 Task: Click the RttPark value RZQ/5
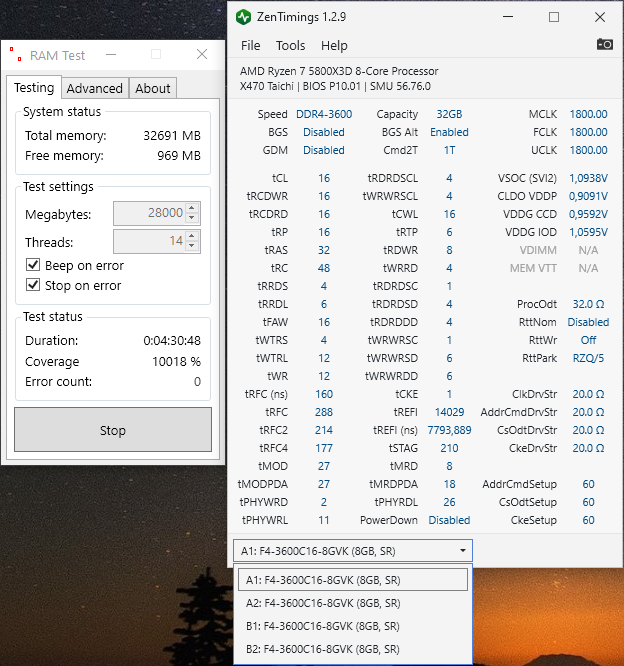(588, 358)
